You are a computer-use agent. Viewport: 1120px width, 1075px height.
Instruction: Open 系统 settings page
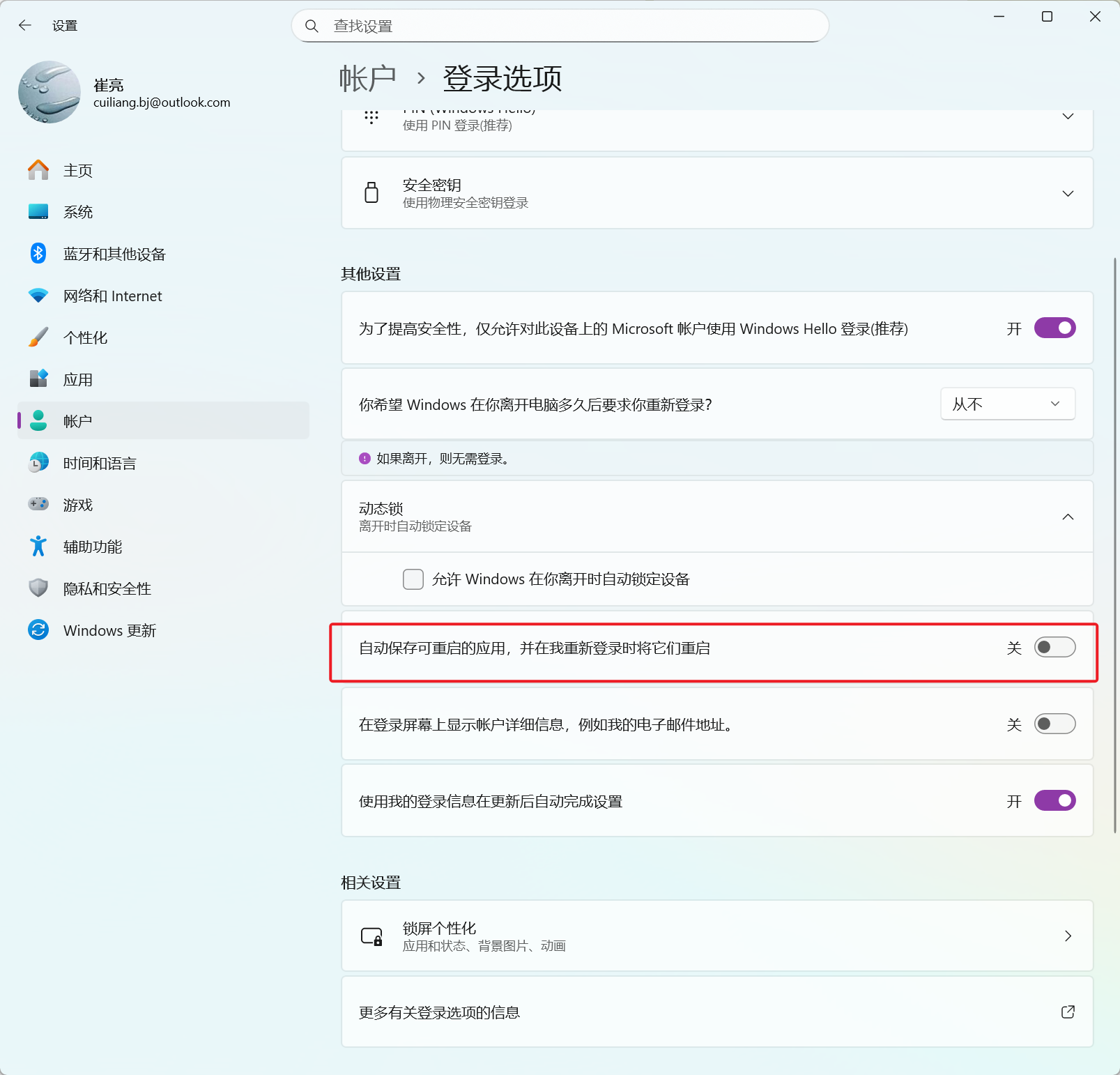(163, 212)
